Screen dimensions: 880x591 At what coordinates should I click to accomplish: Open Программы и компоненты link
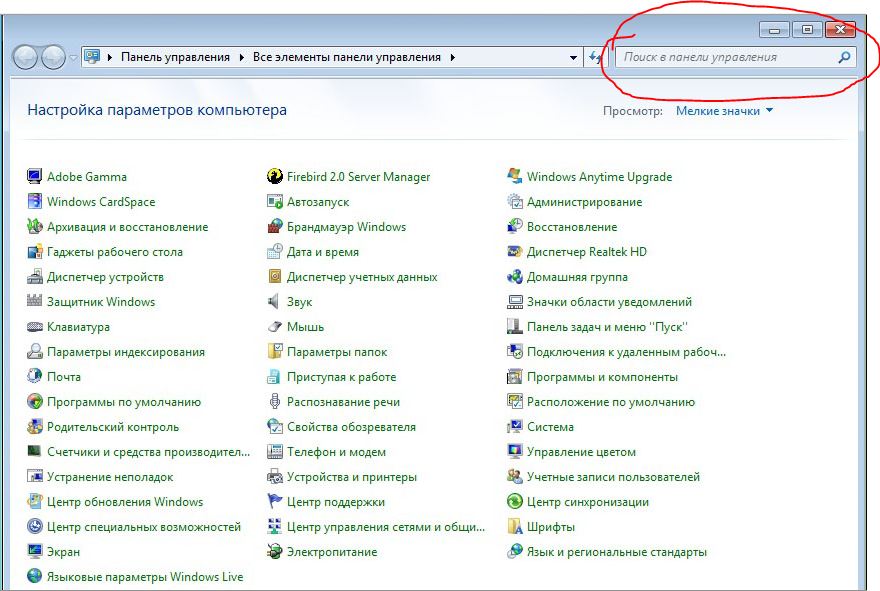602,377
